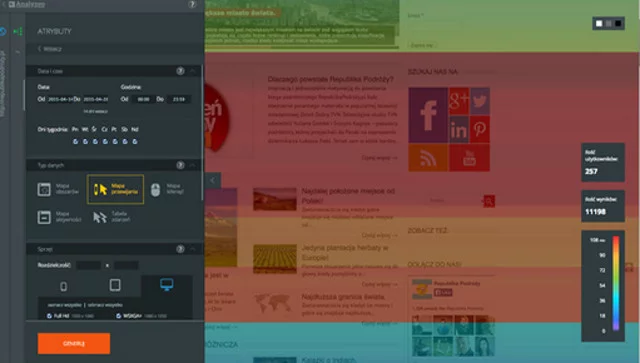Collapse the side panel with the left arrow handle
The width and height of the screenshot is (640, 363).
(x=213, y=180)
